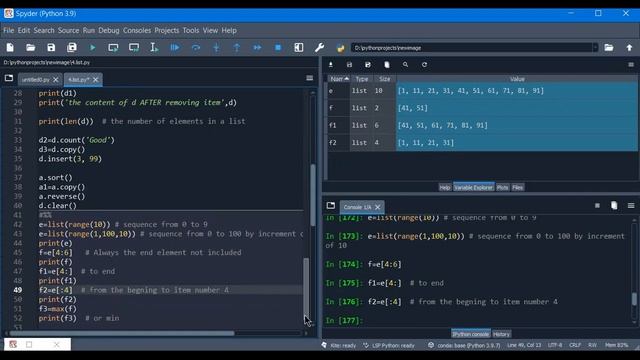Switch to the Files pane tab
640x360 pixels.
(x=518, y=187)
